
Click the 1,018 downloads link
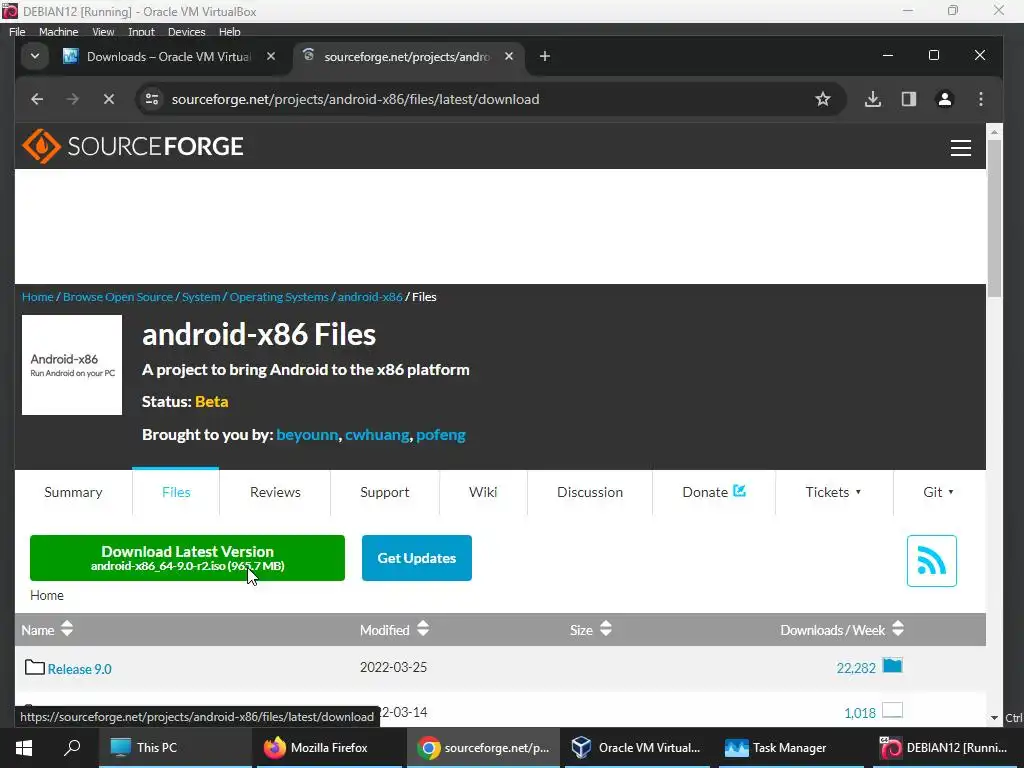pyautogui.click(x=859, y=712)
